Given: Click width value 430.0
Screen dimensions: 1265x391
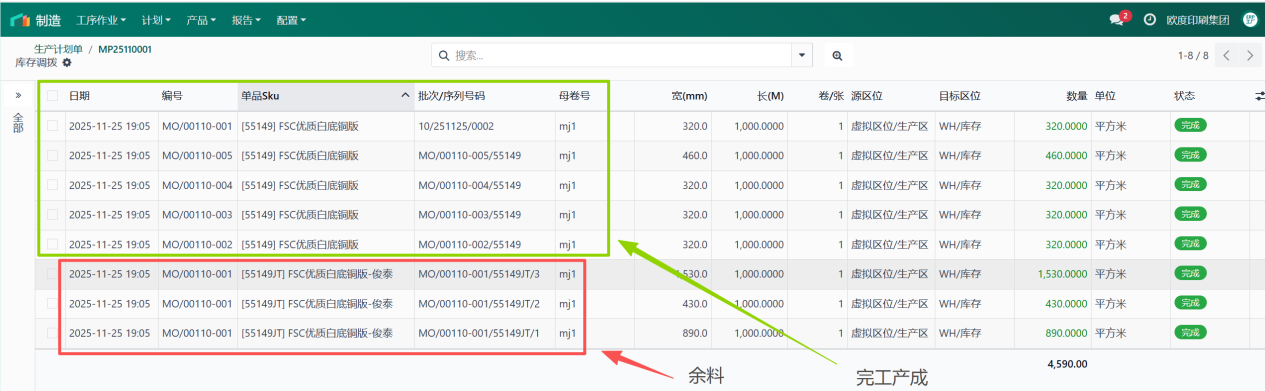Looking at the screenshot, I should click(695, 303).
